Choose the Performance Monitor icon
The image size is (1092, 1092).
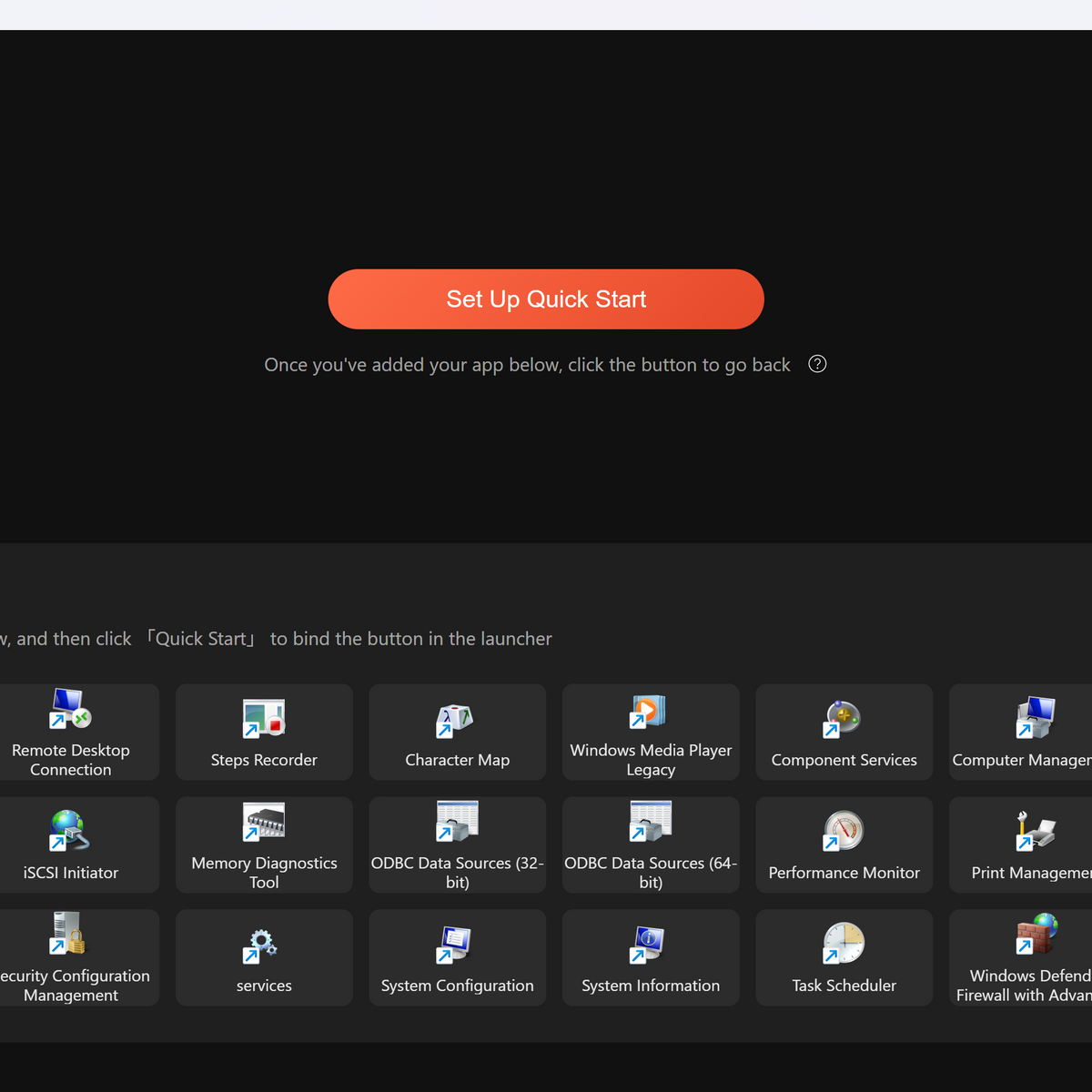pyautogui.click(x=844, y=831)
